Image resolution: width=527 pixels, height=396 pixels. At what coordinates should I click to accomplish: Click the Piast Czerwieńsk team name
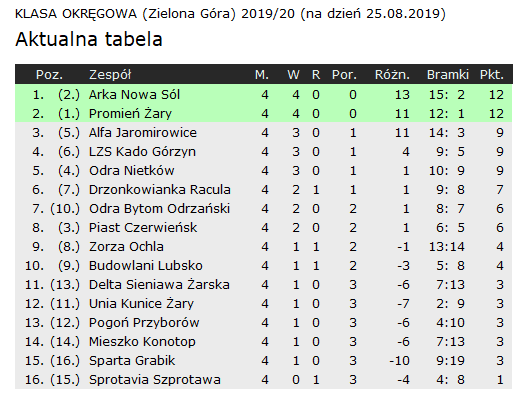(143, 228)
